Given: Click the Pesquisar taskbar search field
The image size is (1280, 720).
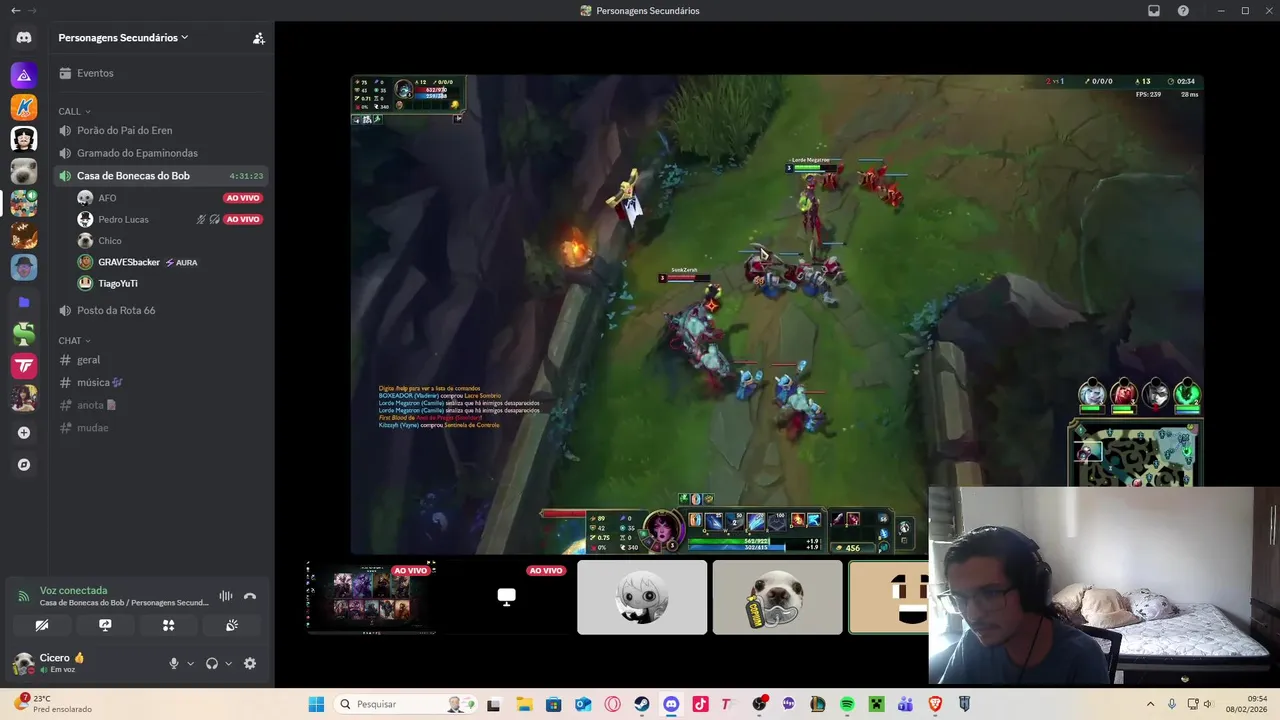Looking at the screenshot, I should click(404, 704).
